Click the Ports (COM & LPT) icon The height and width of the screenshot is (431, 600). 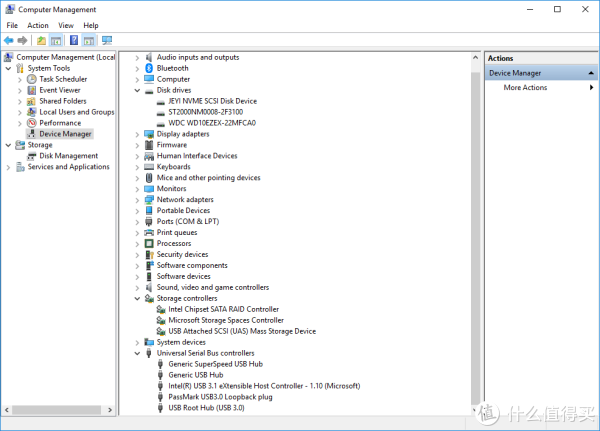149,222
